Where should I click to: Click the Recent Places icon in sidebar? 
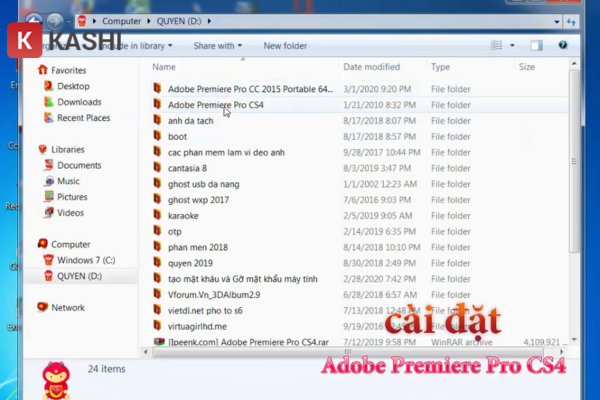click(x=48, y=118)
